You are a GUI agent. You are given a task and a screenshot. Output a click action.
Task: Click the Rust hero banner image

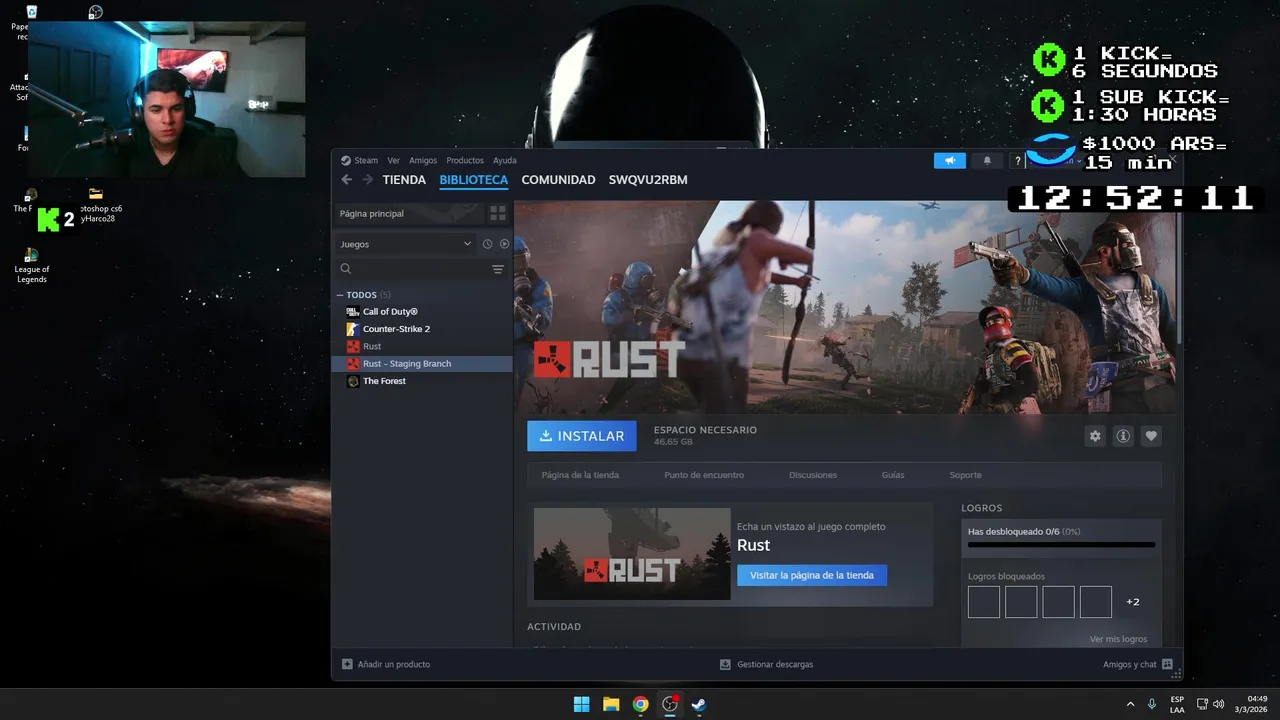click(x=845, y=307)
